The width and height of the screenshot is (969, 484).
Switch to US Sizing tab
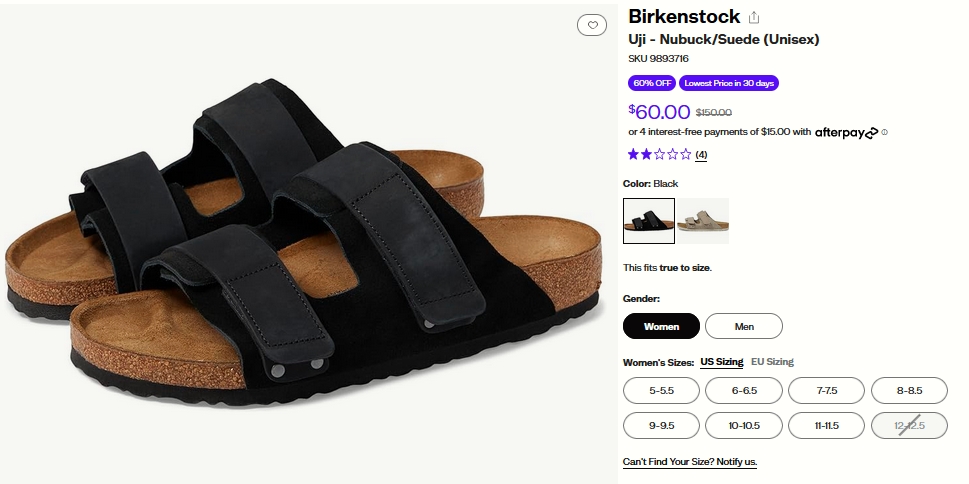click(721, 362)
